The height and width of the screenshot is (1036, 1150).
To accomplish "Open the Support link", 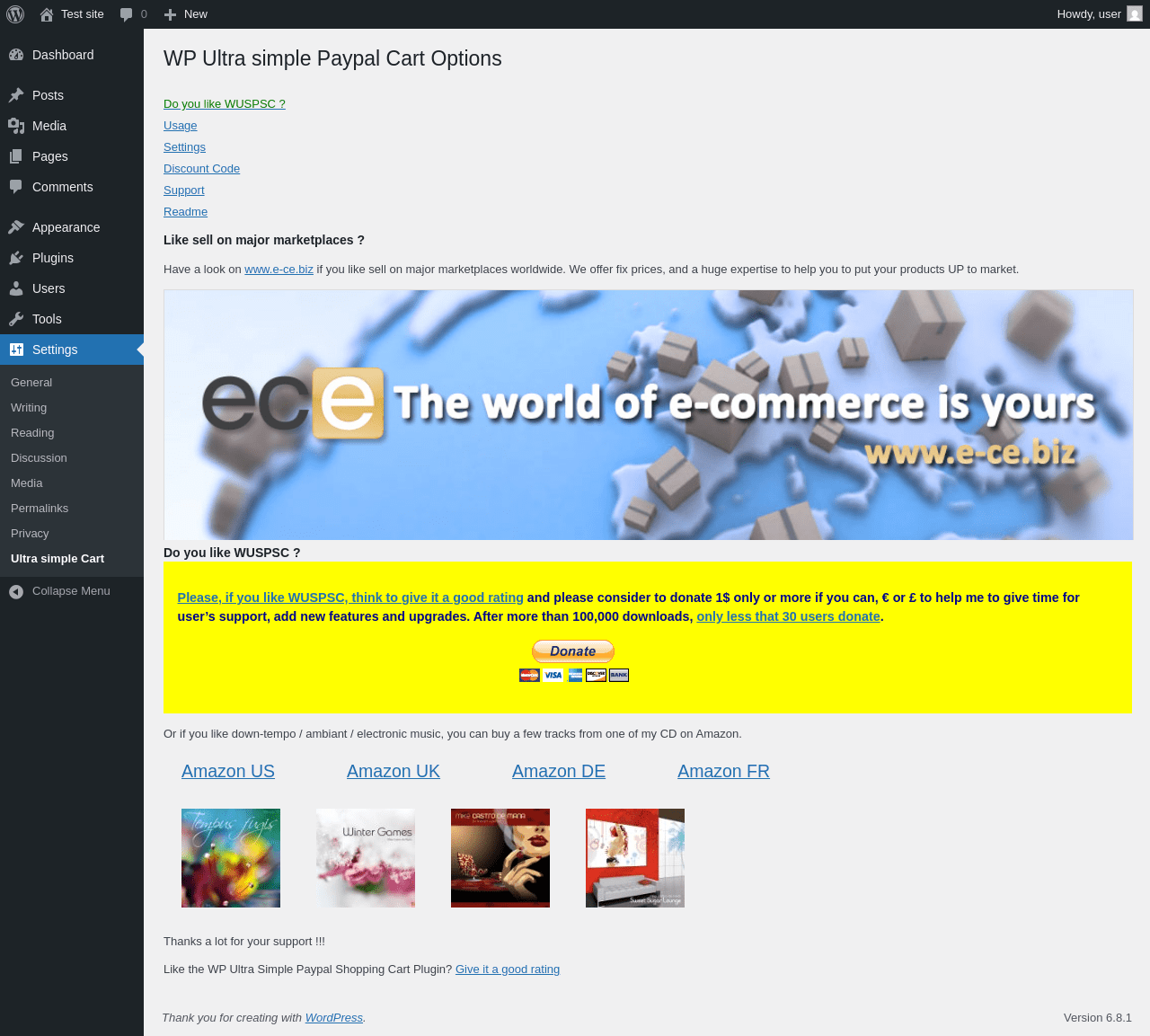I will pos(183,190).
